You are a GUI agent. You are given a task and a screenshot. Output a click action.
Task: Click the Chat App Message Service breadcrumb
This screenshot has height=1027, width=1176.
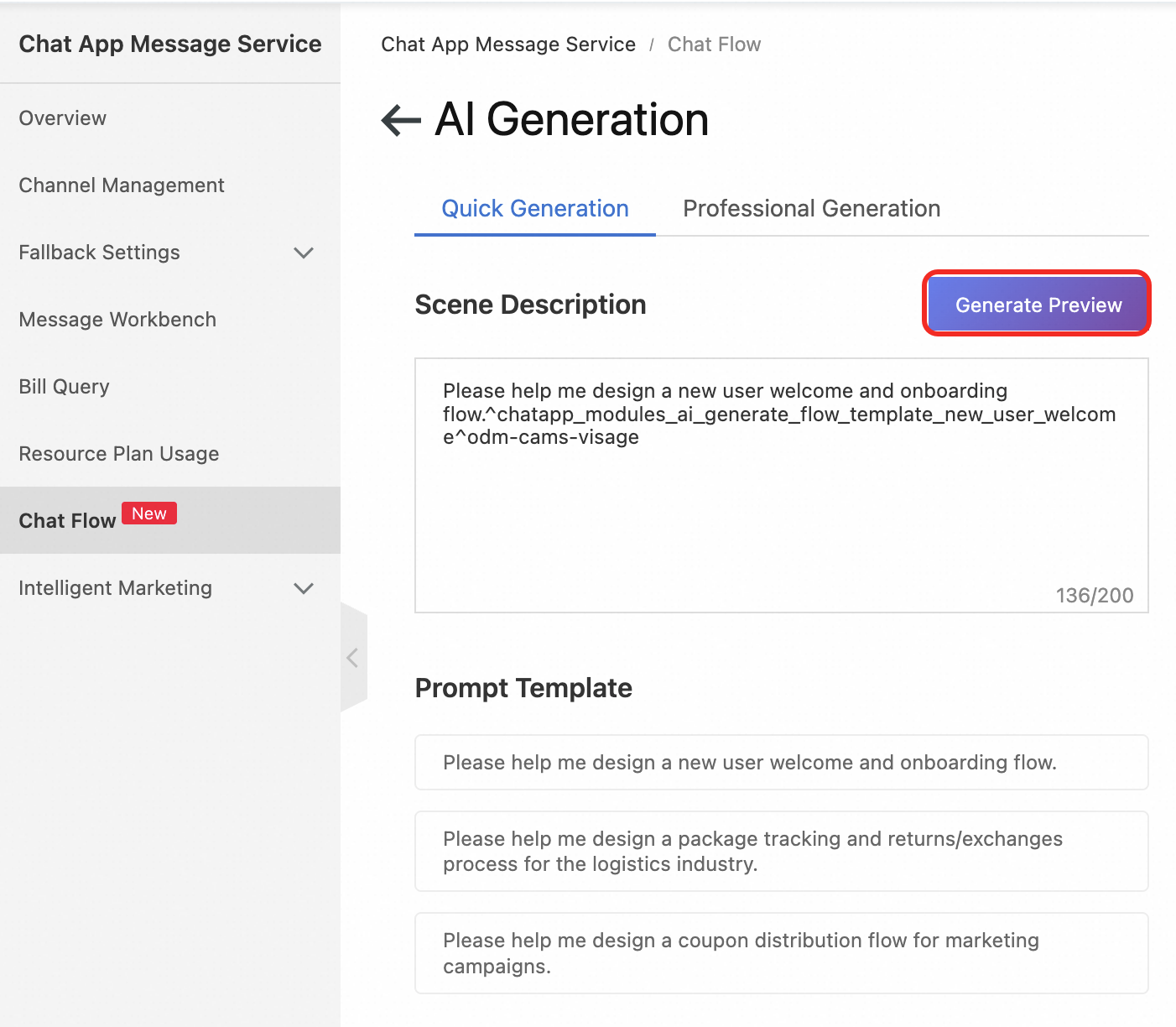[x=508, y=44]
